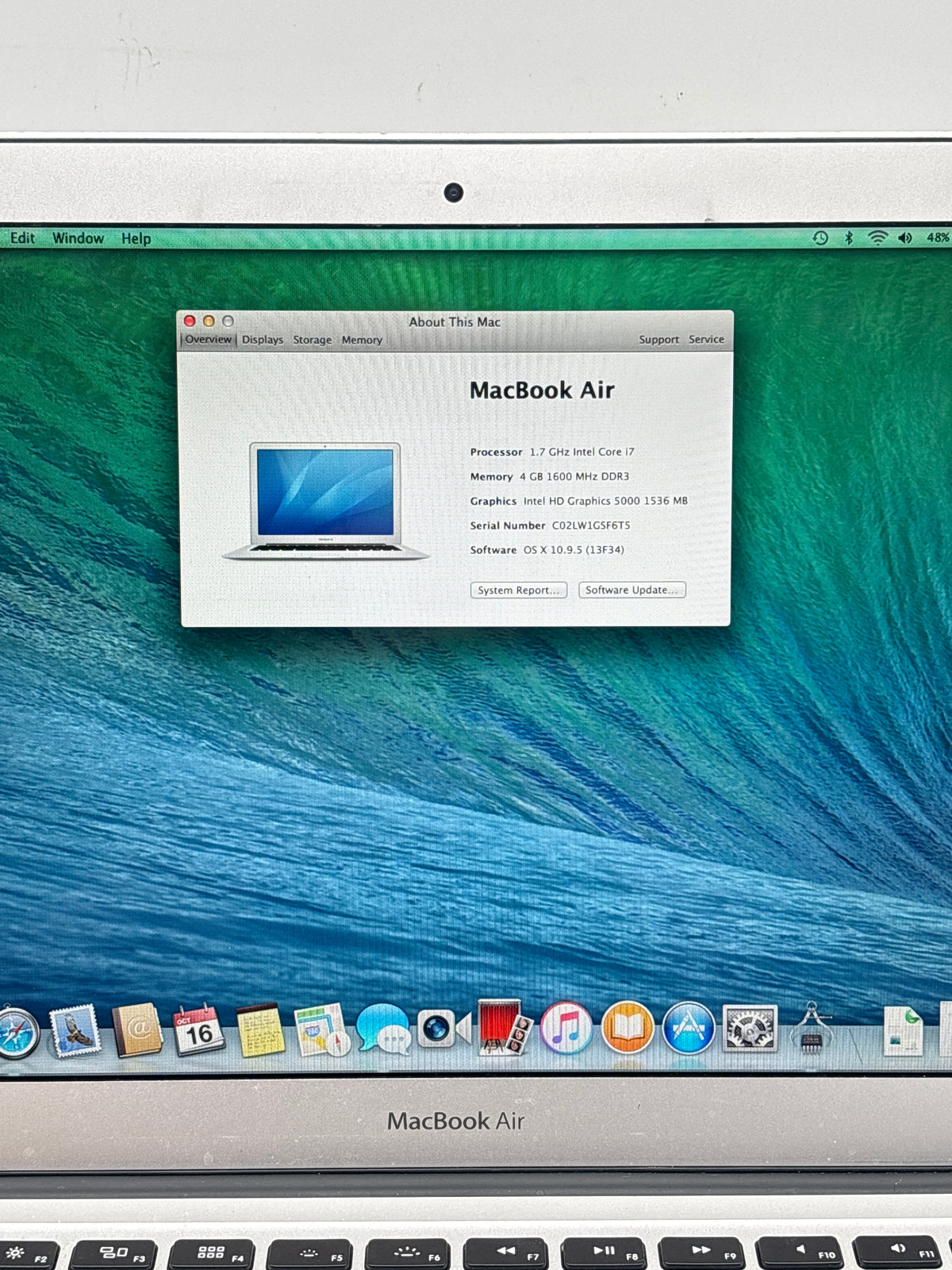This screenshot has width=952, height=1270.
Task: Click the OS X 10.9.5 (13F34) version text
Action: coord(574,549)
